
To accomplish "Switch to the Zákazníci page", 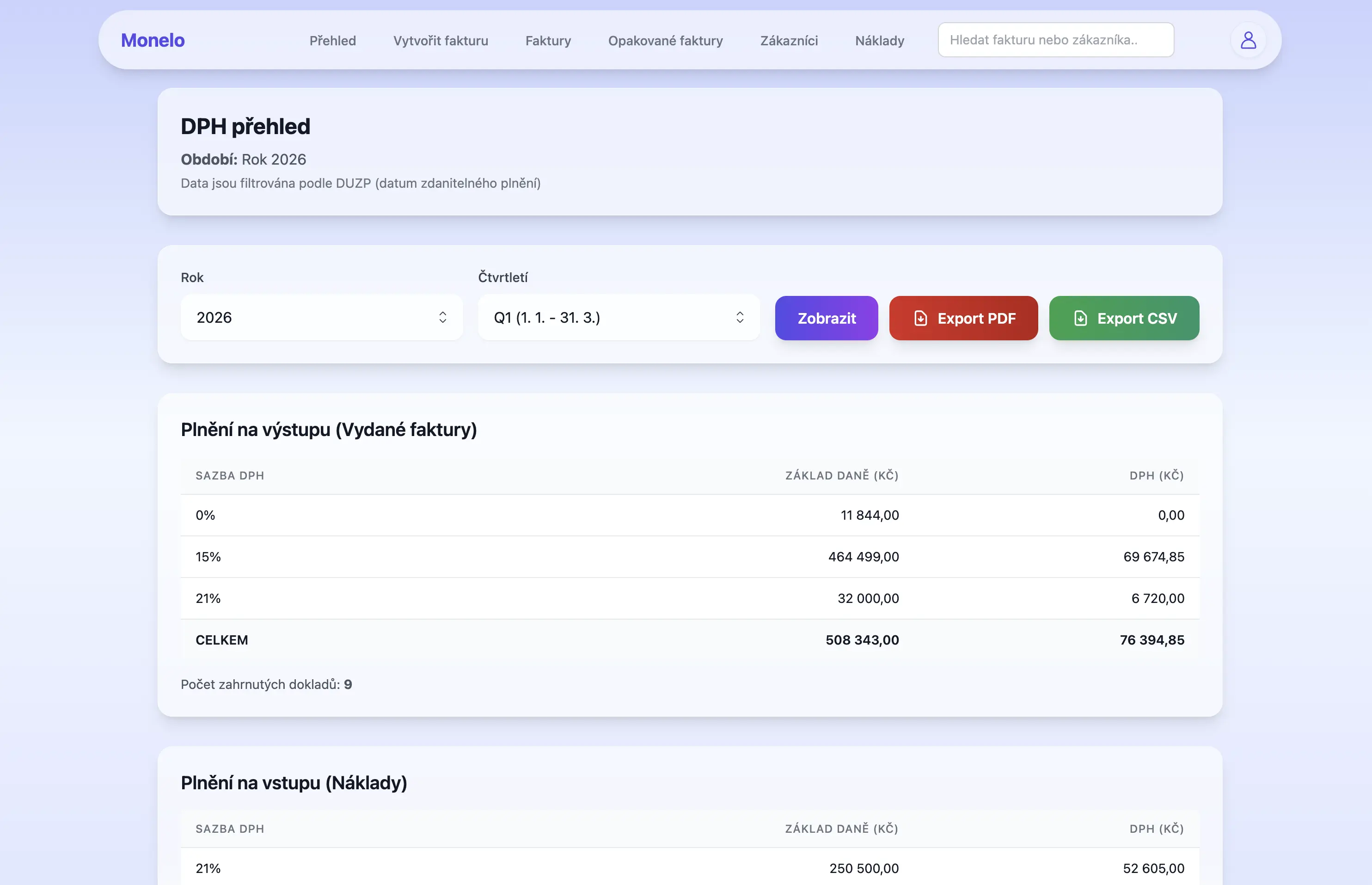I will pos(789,41).
